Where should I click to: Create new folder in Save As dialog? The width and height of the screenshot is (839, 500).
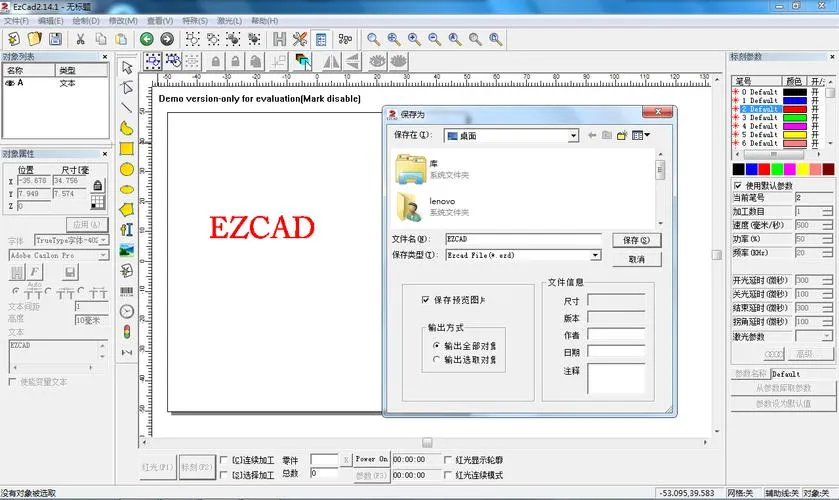click(622, 135)
